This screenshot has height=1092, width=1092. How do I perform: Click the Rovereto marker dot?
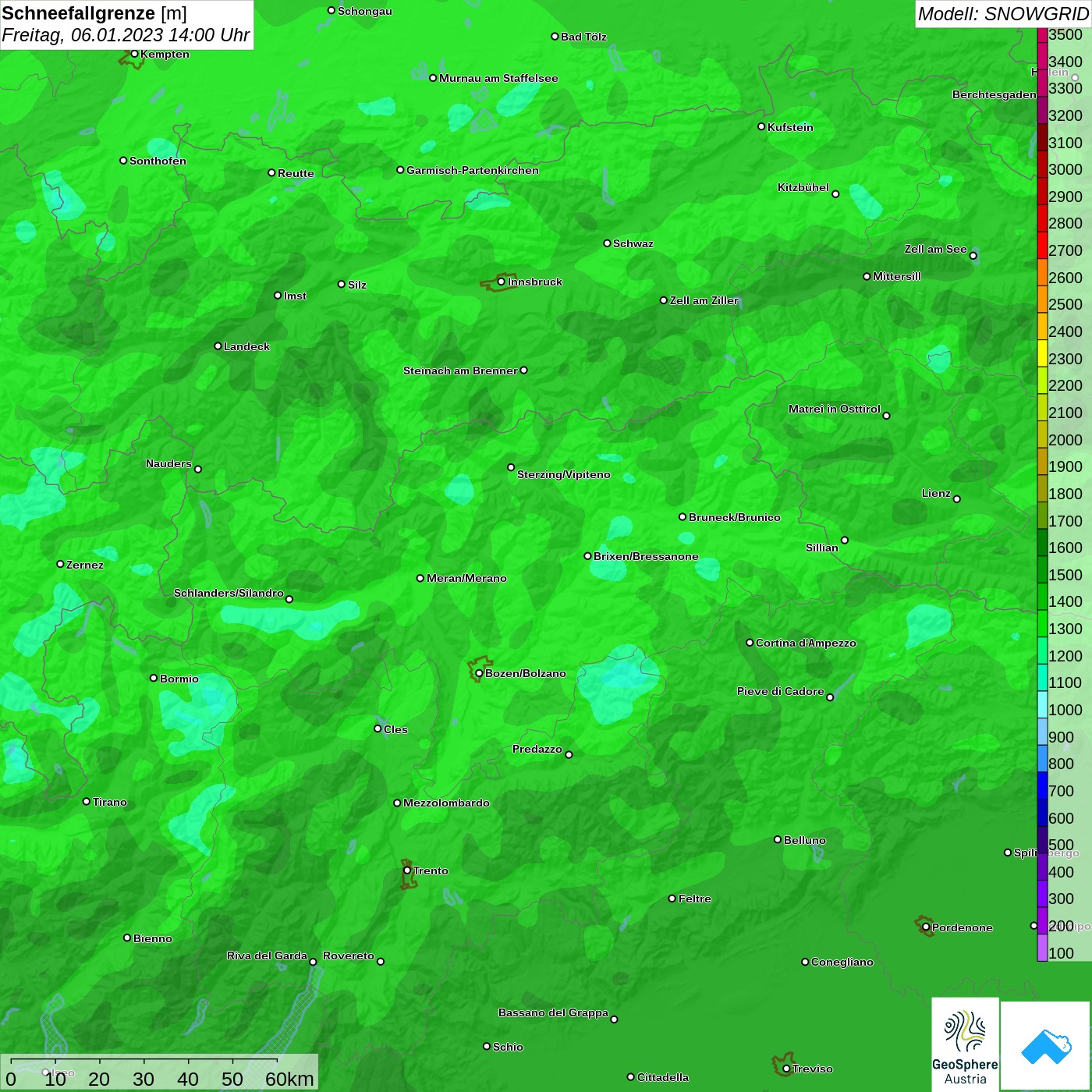[x=381, y=961]
